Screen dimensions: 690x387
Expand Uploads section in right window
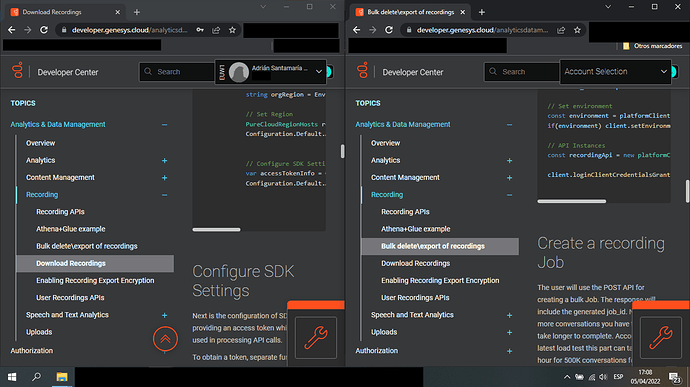[509, 332]
